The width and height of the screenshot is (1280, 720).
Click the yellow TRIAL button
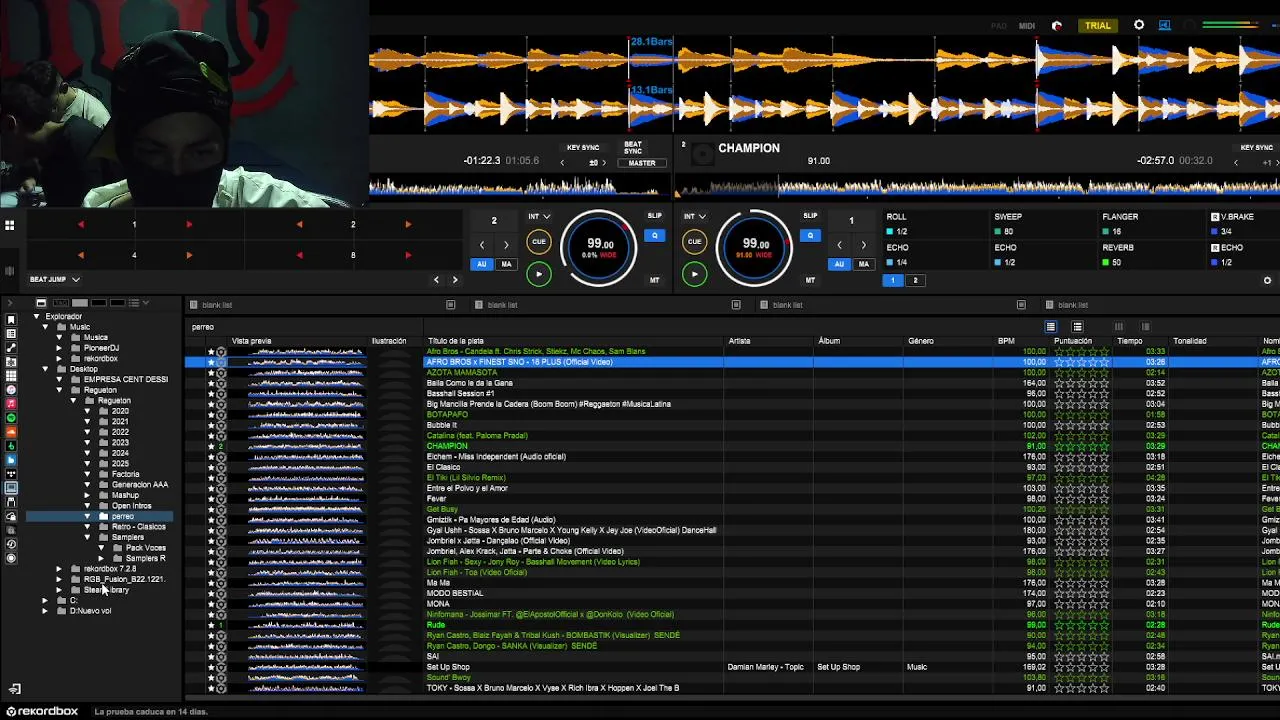point(1098,26)
